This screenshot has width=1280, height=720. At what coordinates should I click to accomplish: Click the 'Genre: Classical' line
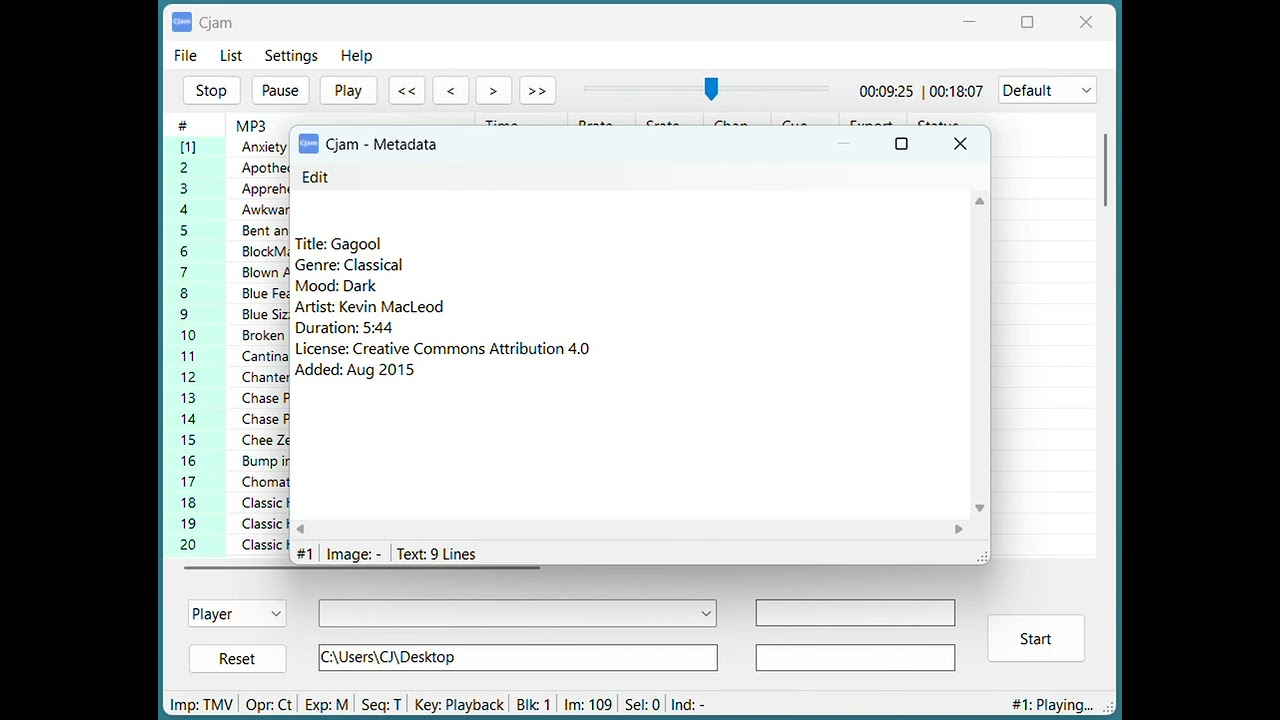coord(349,265)
